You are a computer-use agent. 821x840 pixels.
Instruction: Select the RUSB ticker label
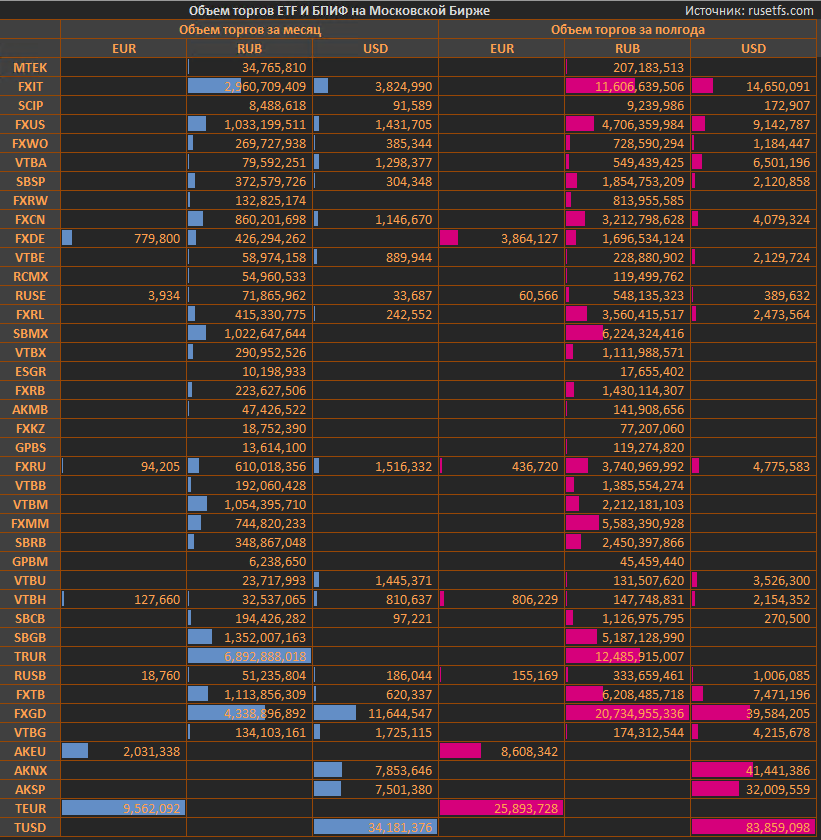tap(30, 676)
